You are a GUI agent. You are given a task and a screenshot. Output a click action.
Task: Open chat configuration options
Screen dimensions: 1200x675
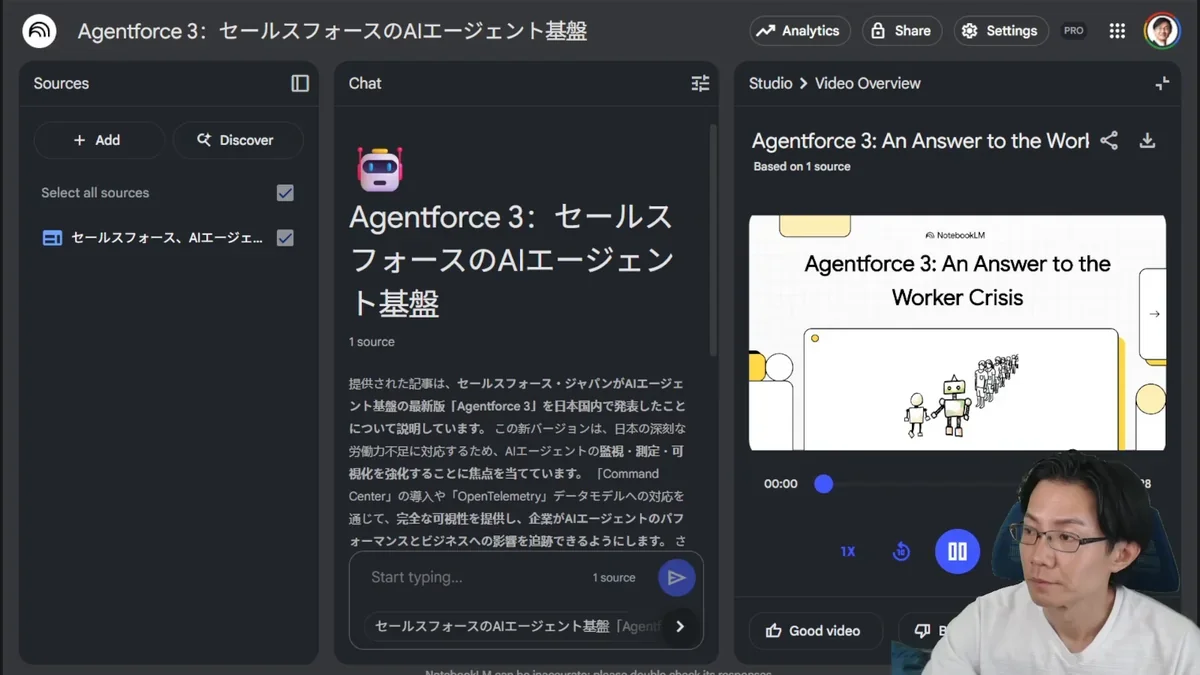tap(700, 84)
